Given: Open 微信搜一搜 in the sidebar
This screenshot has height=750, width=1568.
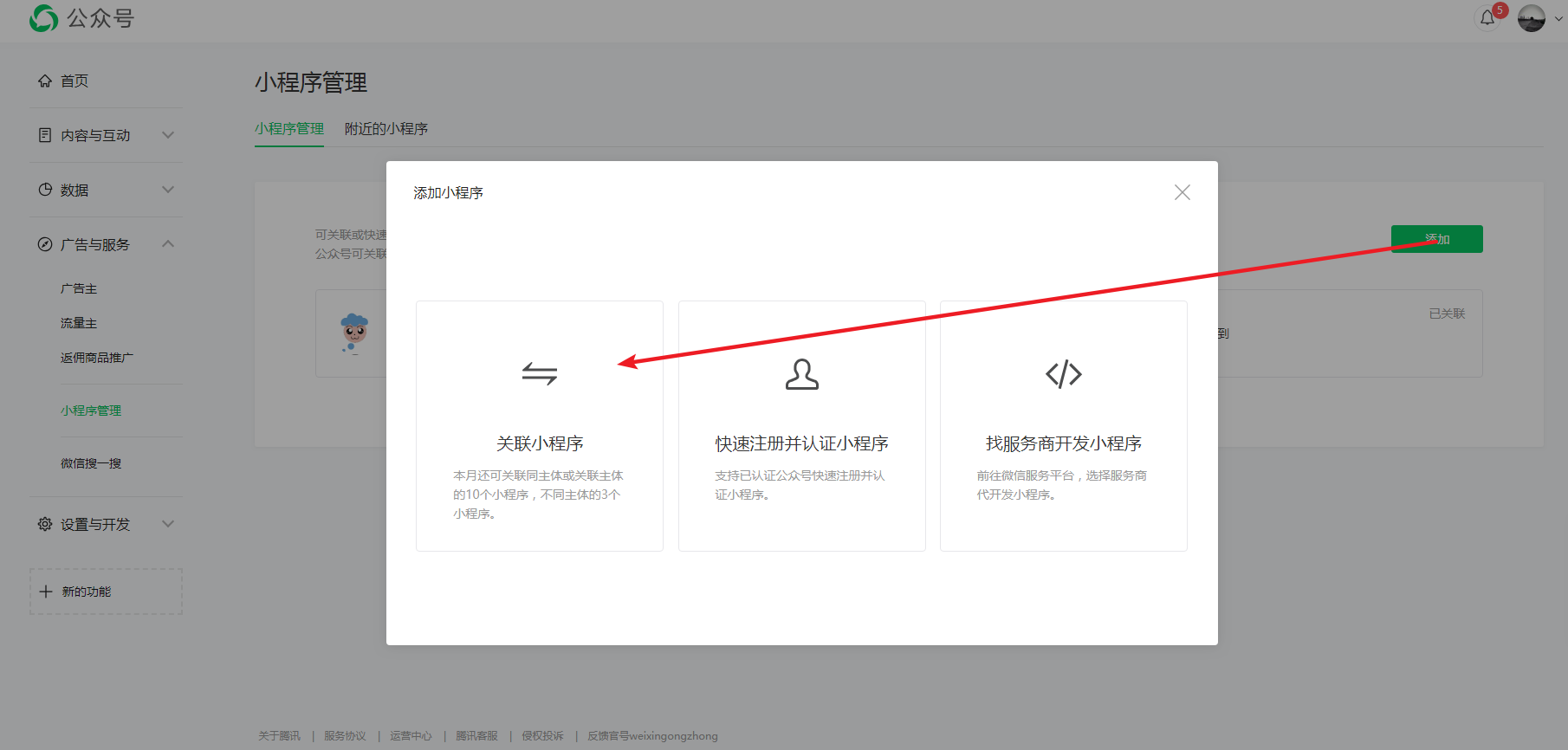Looking at the screenshot, I should click(91, 463).
